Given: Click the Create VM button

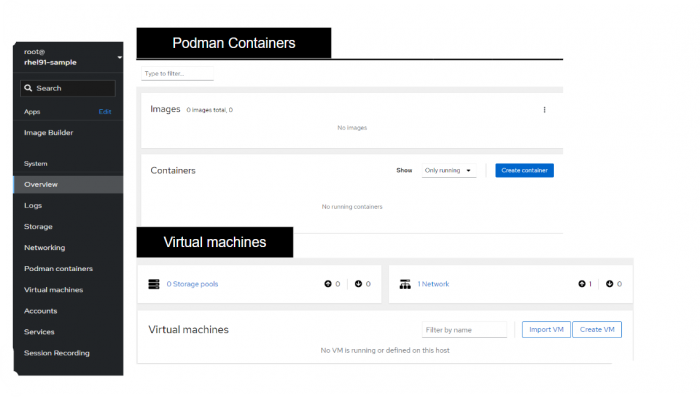Looking at the screenshot, I should click(597, 330).
